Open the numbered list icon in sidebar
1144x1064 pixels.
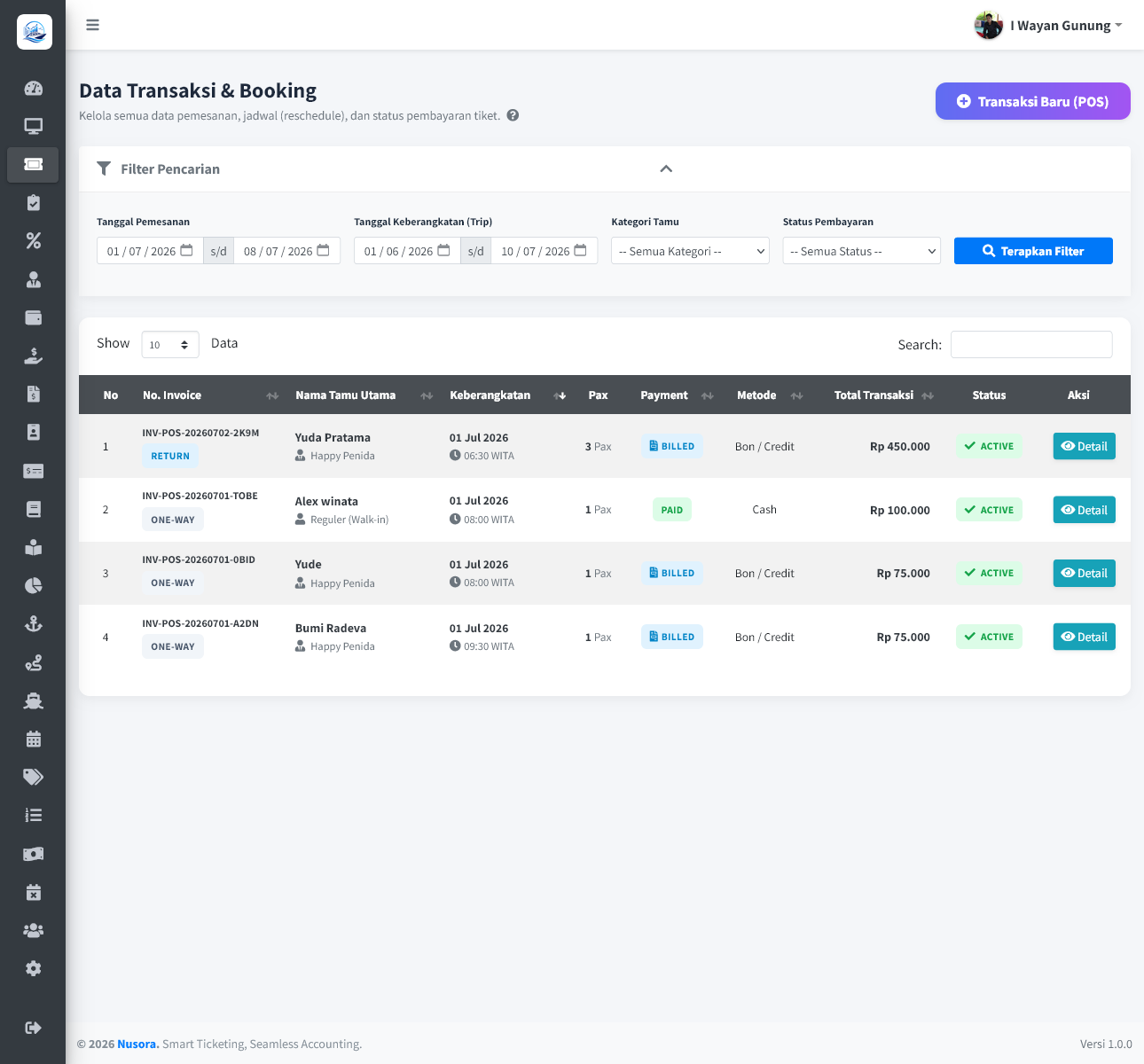pos(33,815)
